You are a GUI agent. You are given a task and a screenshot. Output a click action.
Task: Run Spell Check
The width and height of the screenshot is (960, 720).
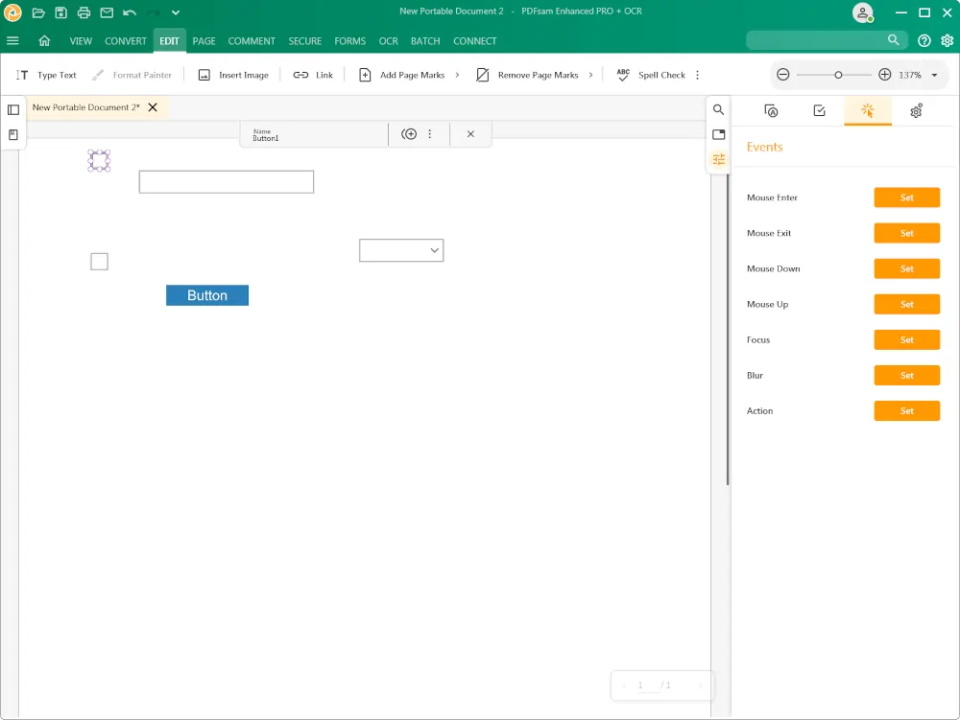[651, 75]
